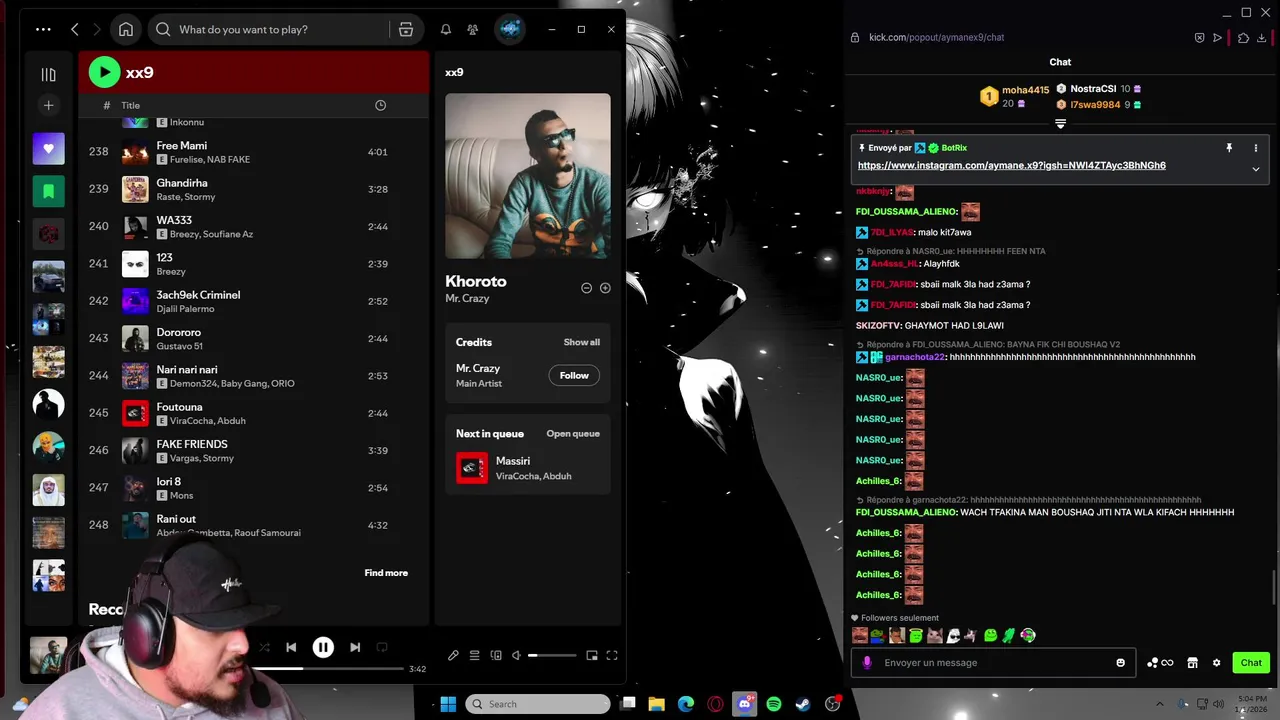Select track Nari nari nari

[x=254, y=376]
